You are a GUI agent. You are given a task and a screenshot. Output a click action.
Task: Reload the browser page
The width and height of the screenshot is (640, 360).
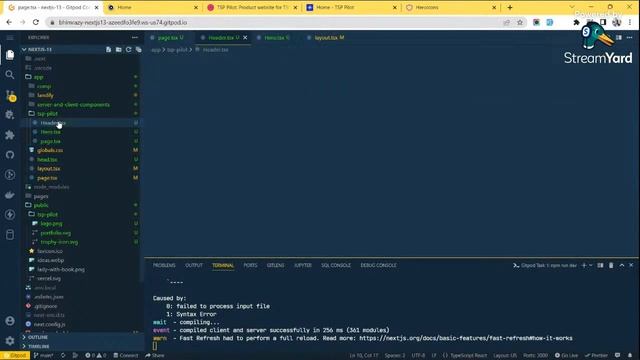[36, 22]
